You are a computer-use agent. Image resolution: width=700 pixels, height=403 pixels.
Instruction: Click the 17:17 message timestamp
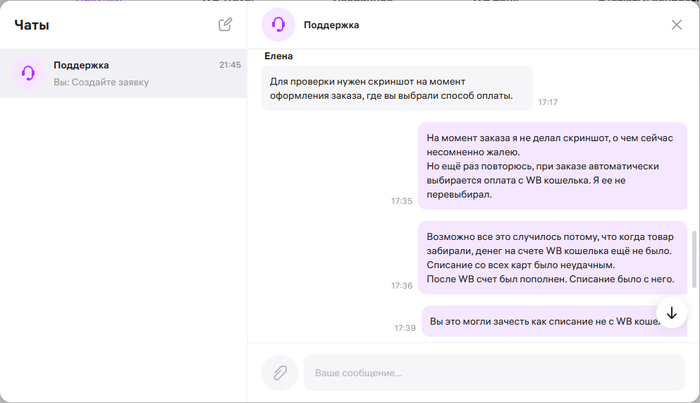547,102
